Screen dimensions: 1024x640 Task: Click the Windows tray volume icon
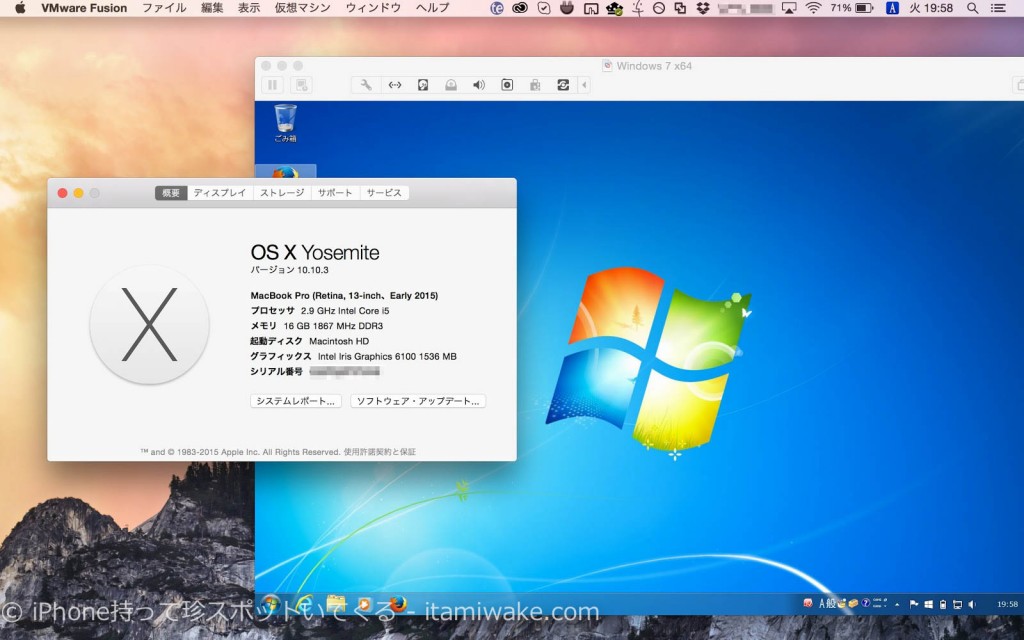point(972,605)
